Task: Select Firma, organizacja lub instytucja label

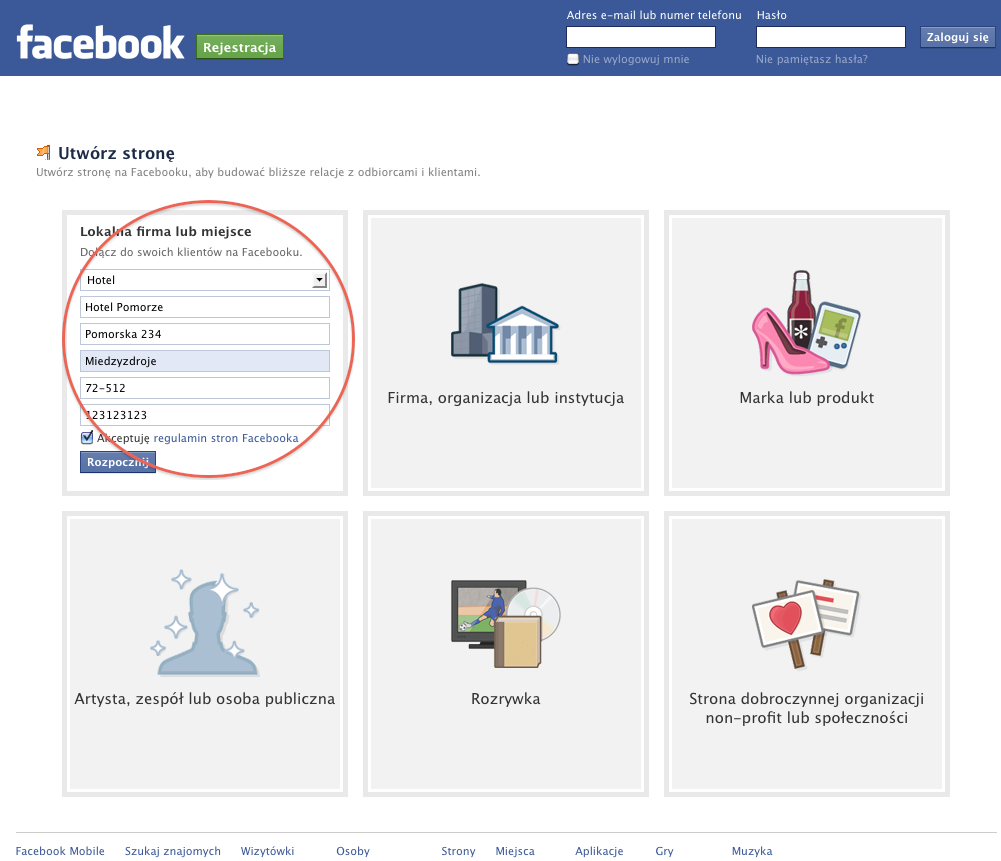Action: [x=506, y=398]
